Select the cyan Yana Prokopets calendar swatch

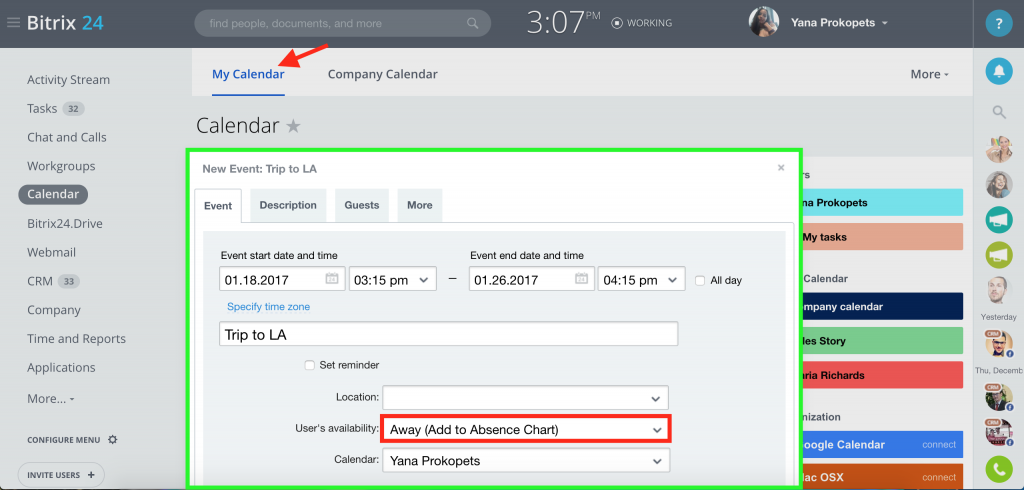tap(882, 203)
